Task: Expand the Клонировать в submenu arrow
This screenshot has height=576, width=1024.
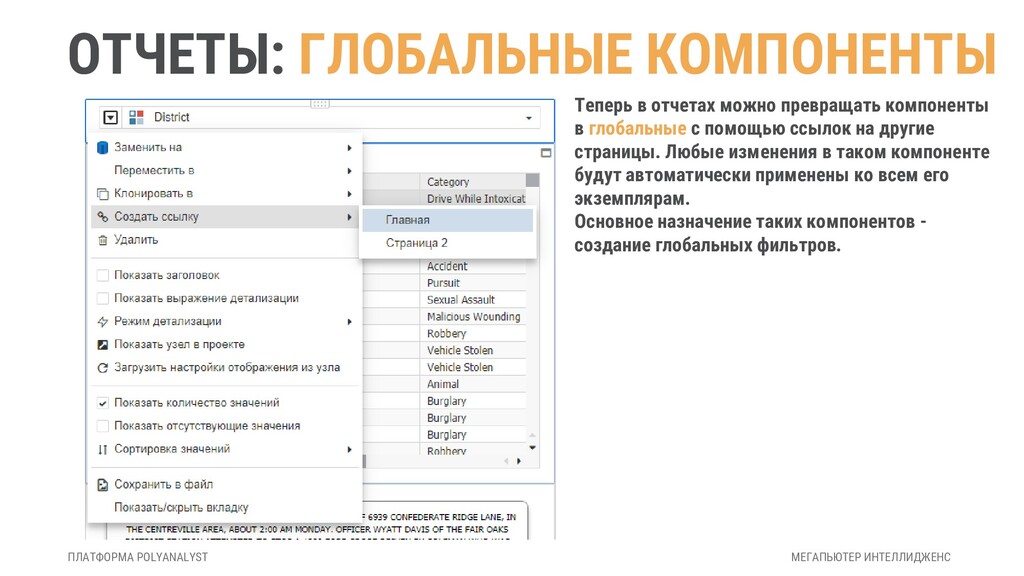Action: [x=349, y=194]
